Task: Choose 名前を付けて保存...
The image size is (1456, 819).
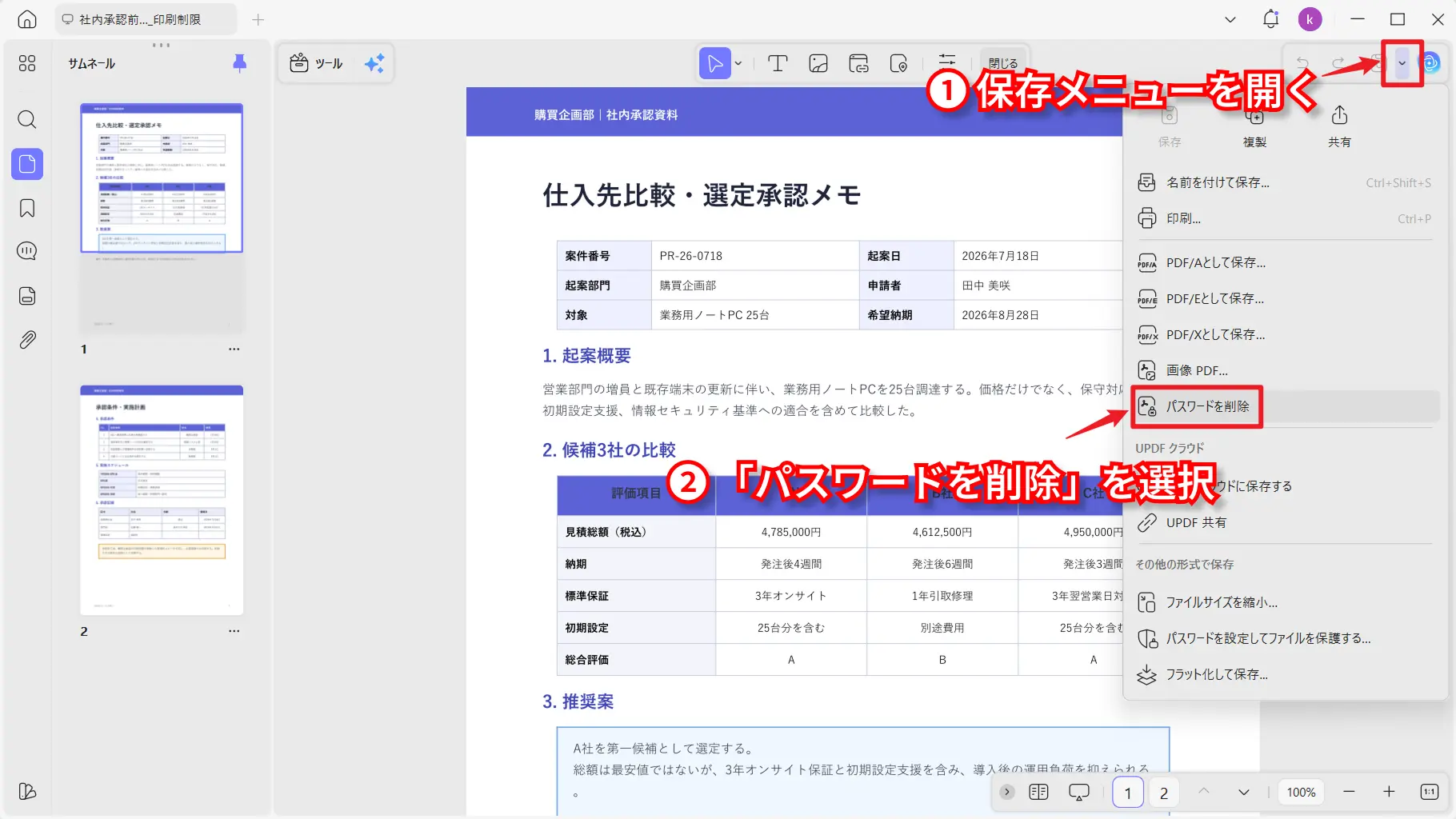Action: point(1284,182)
